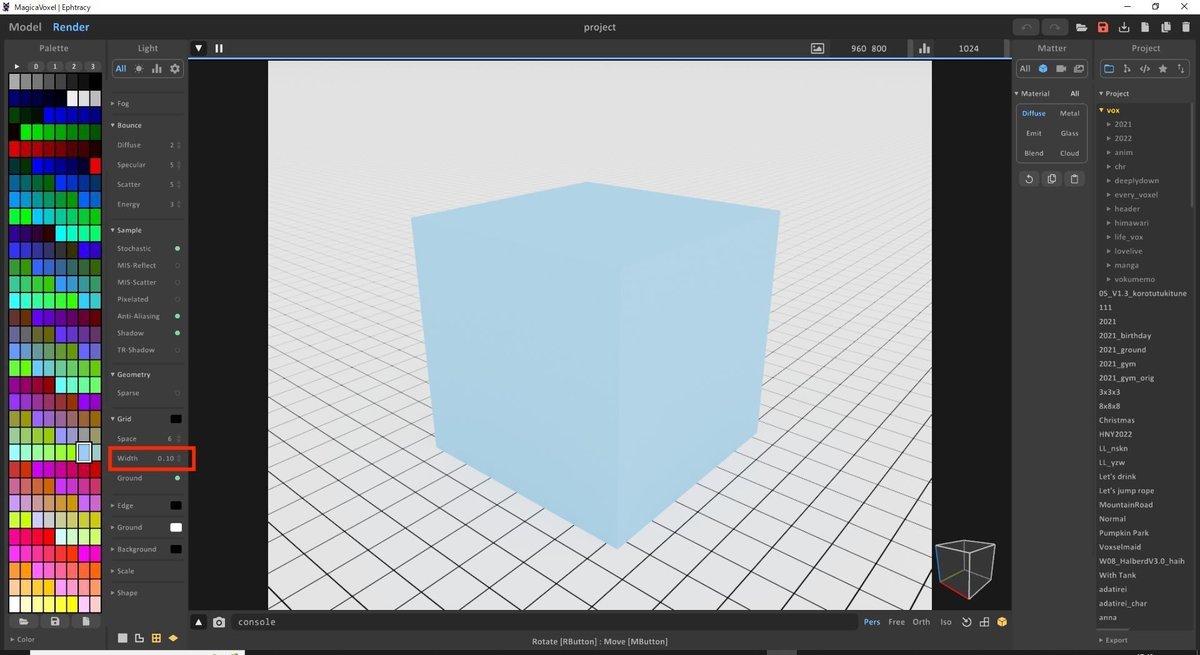Take a snapshot with the camera icon
This screenshot has width=1200, height=655.
click(219, 622)
